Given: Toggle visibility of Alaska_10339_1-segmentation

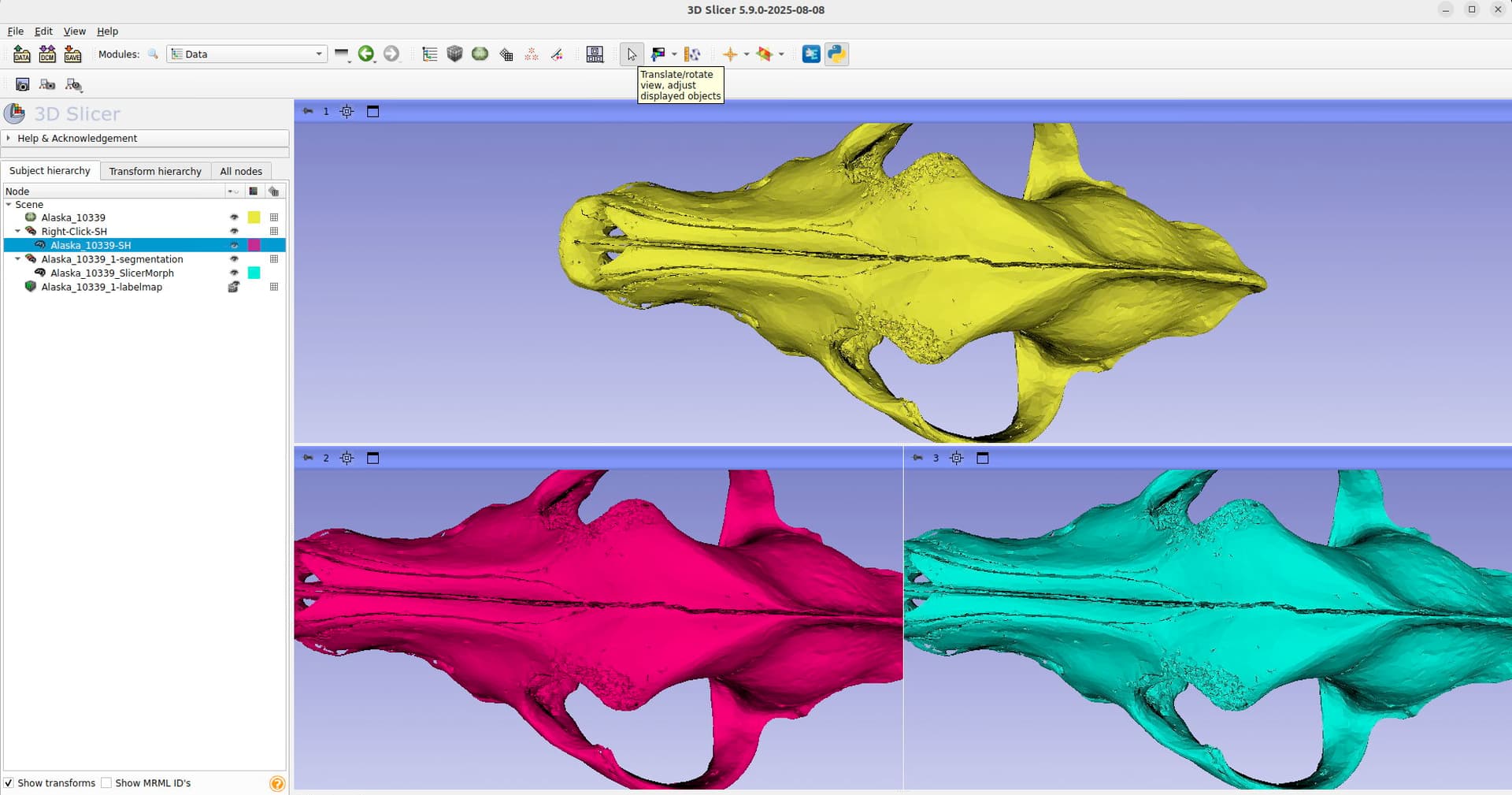Looking at the screenshot, I should pos(234,259).
